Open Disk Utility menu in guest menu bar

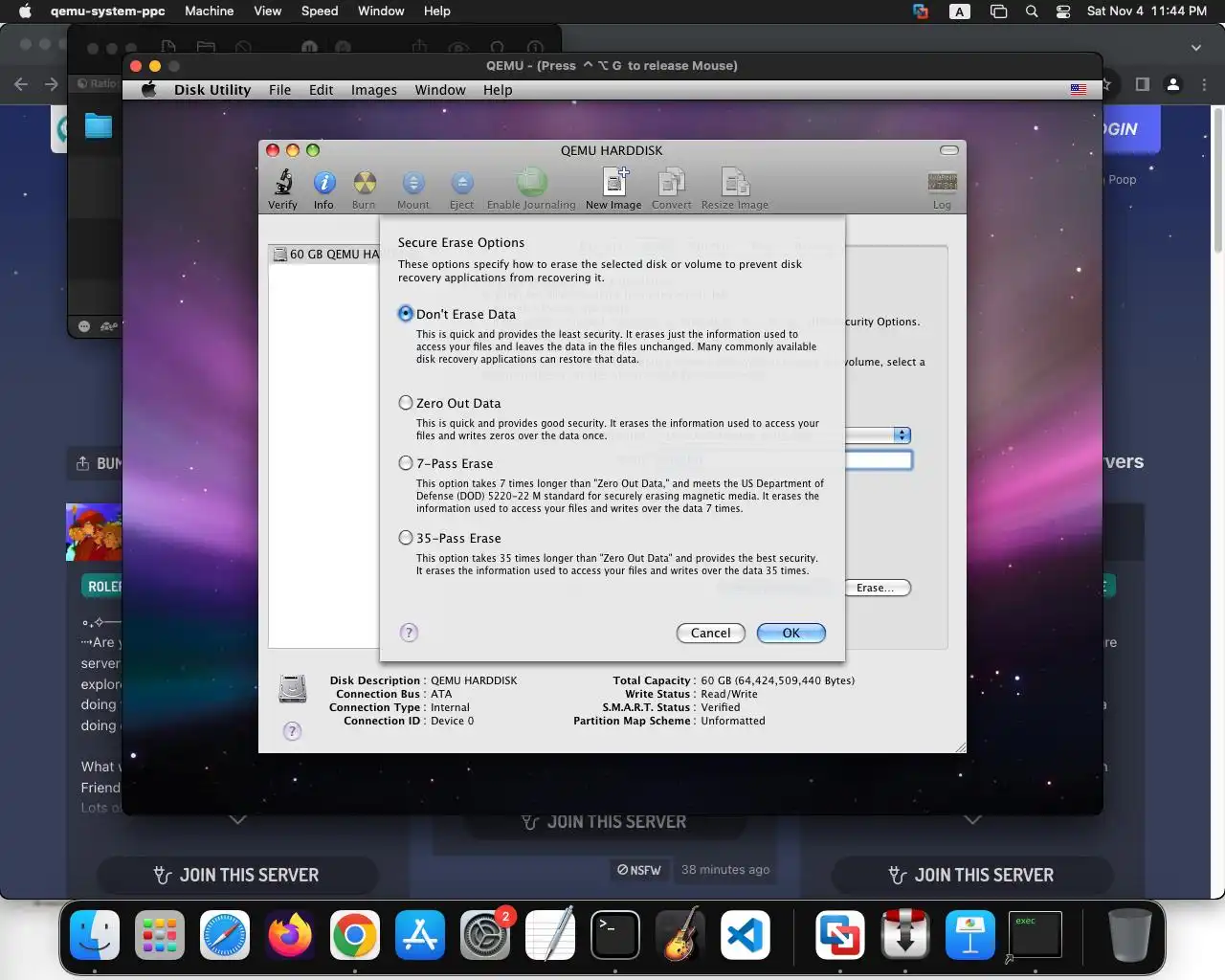[x=212, y=90]
